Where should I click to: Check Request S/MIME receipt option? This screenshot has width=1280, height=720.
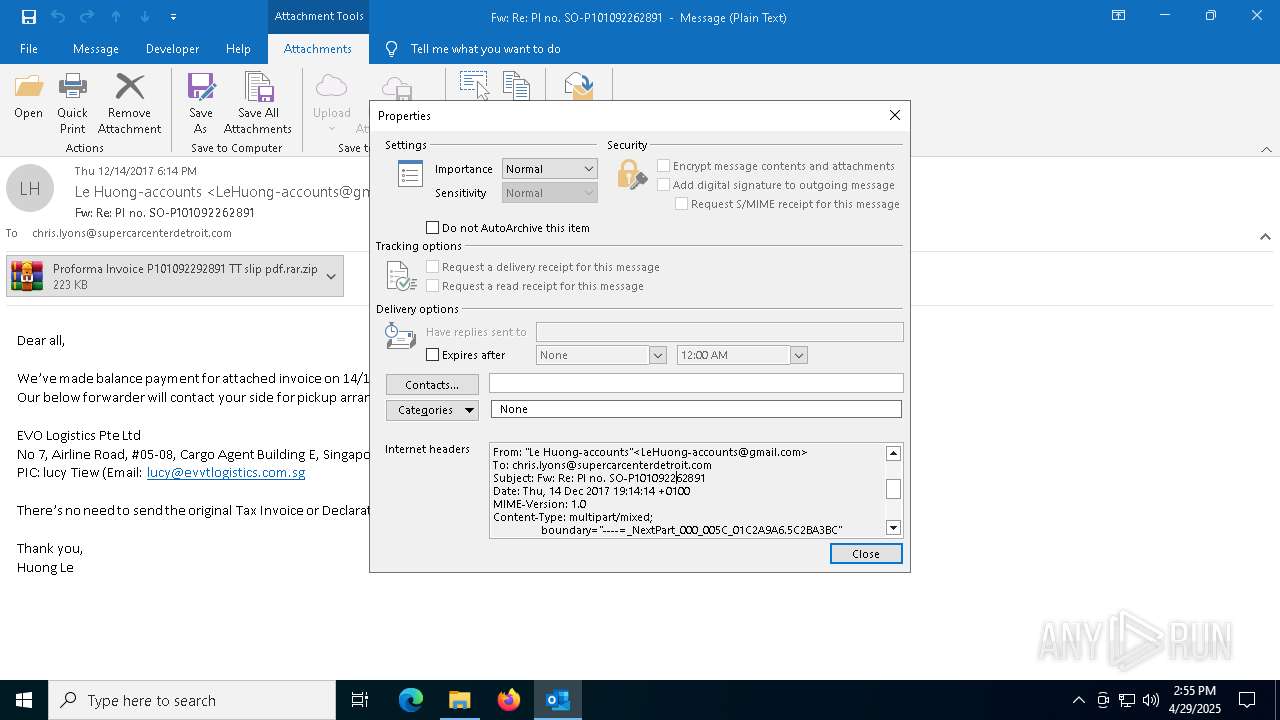tap(681, 204)
